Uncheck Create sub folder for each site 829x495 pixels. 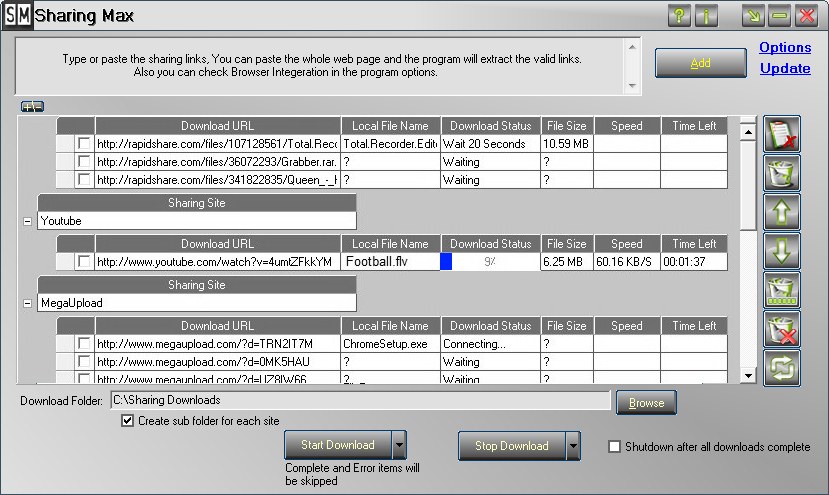coord(127,421)
